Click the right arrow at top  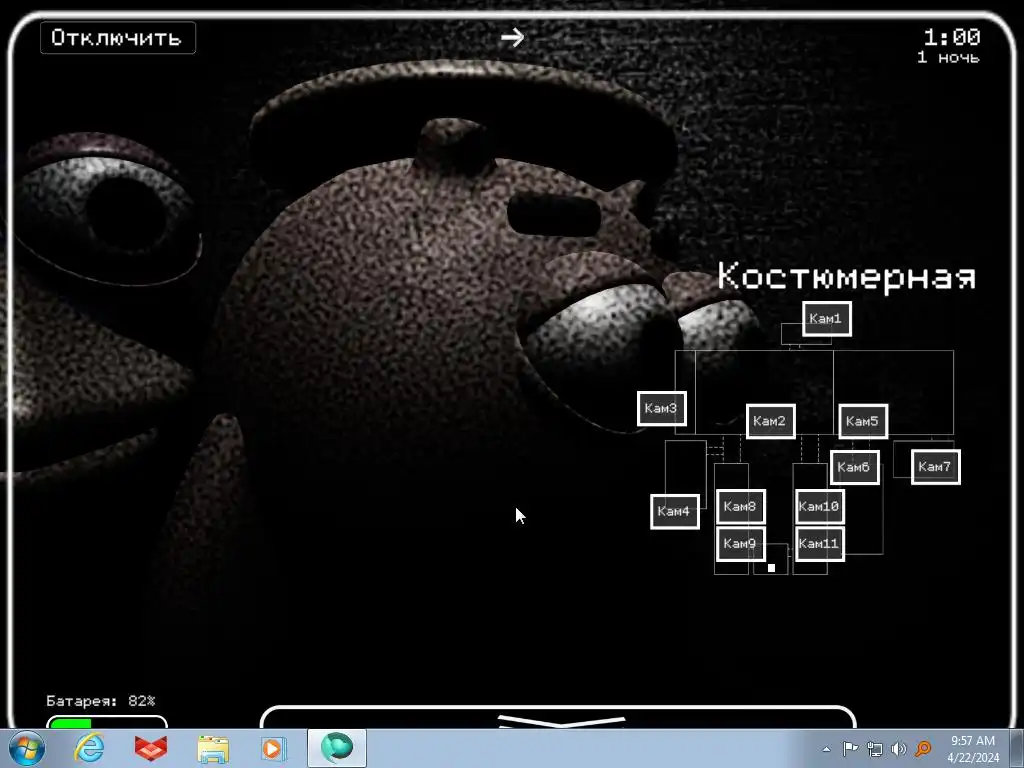coord(513,37)
